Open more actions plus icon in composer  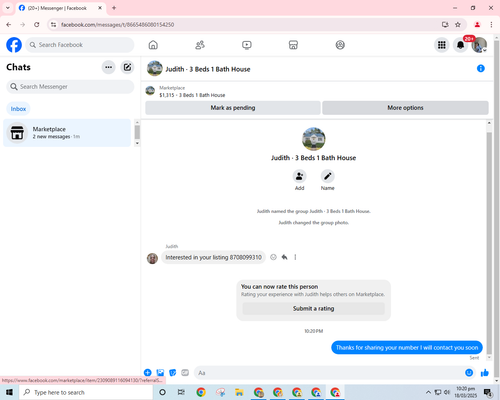coord(148,373)
